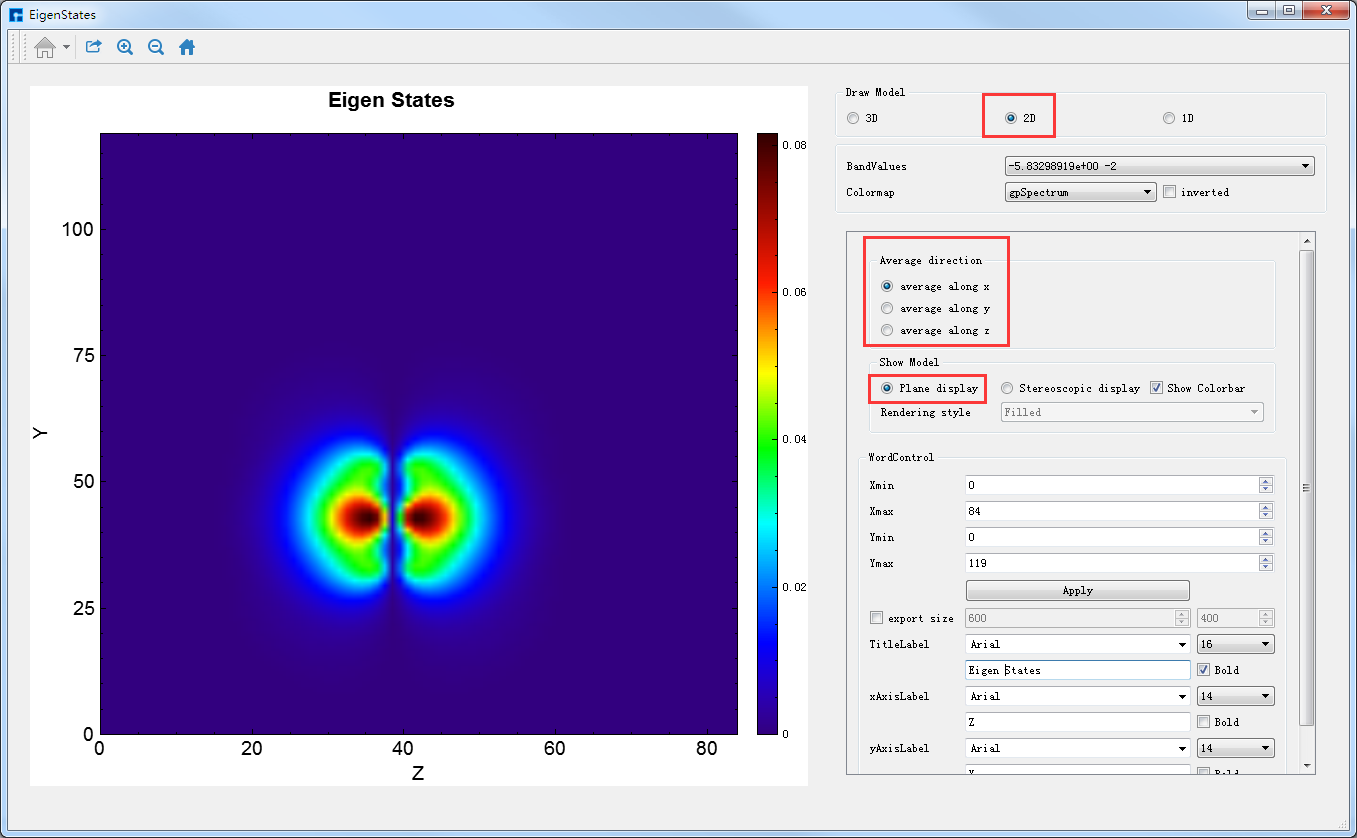The image size is (1357, 838).
Task: Click the settings panel vertical scrollbar
Action: [1306, 487]
